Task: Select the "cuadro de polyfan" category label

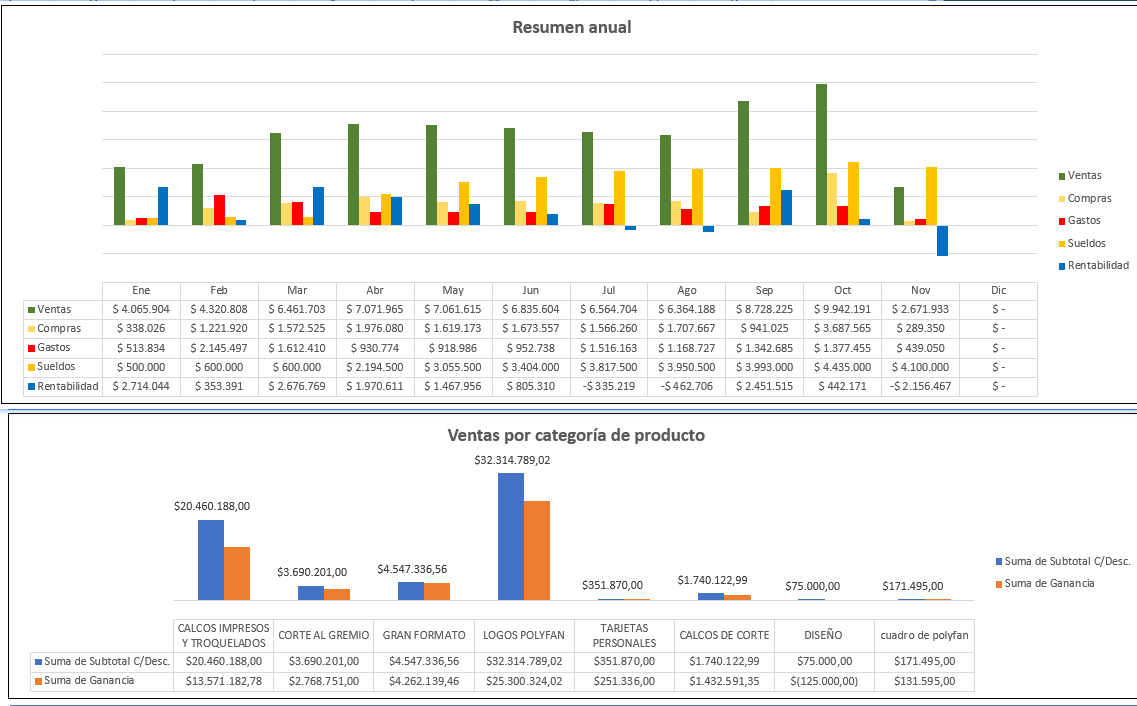Action: 924,636
